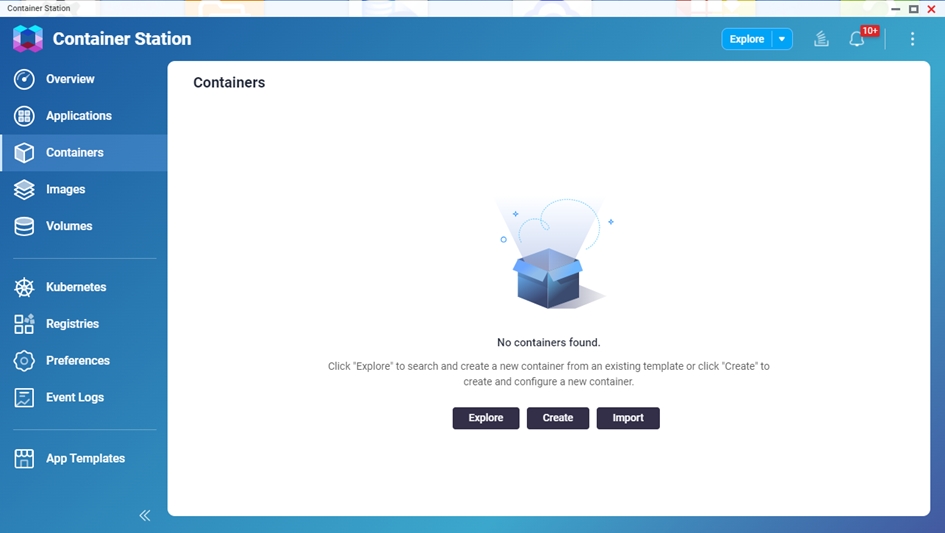Expand the Explore dropdown arrow in header
Screen dimensions: 945x533
[x=782, y=39]
